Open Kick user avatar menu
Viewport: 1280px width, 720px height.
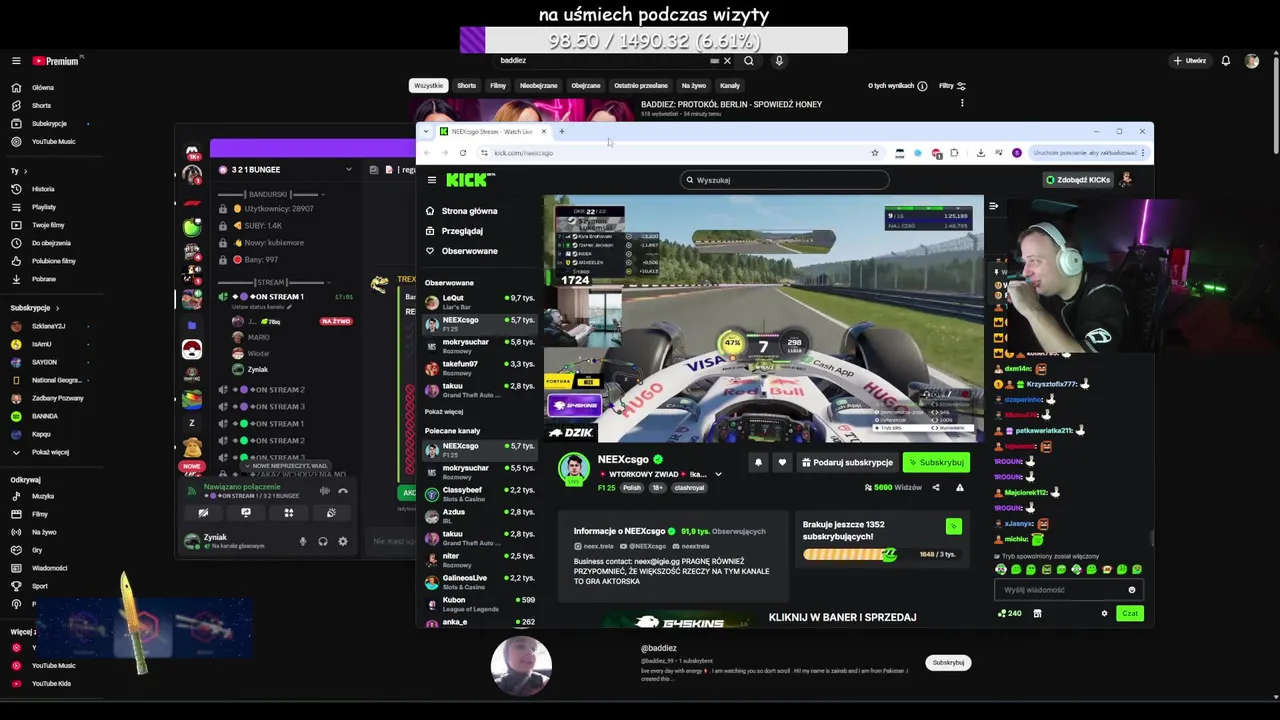pyautogui.click(x=1126, y=180)
